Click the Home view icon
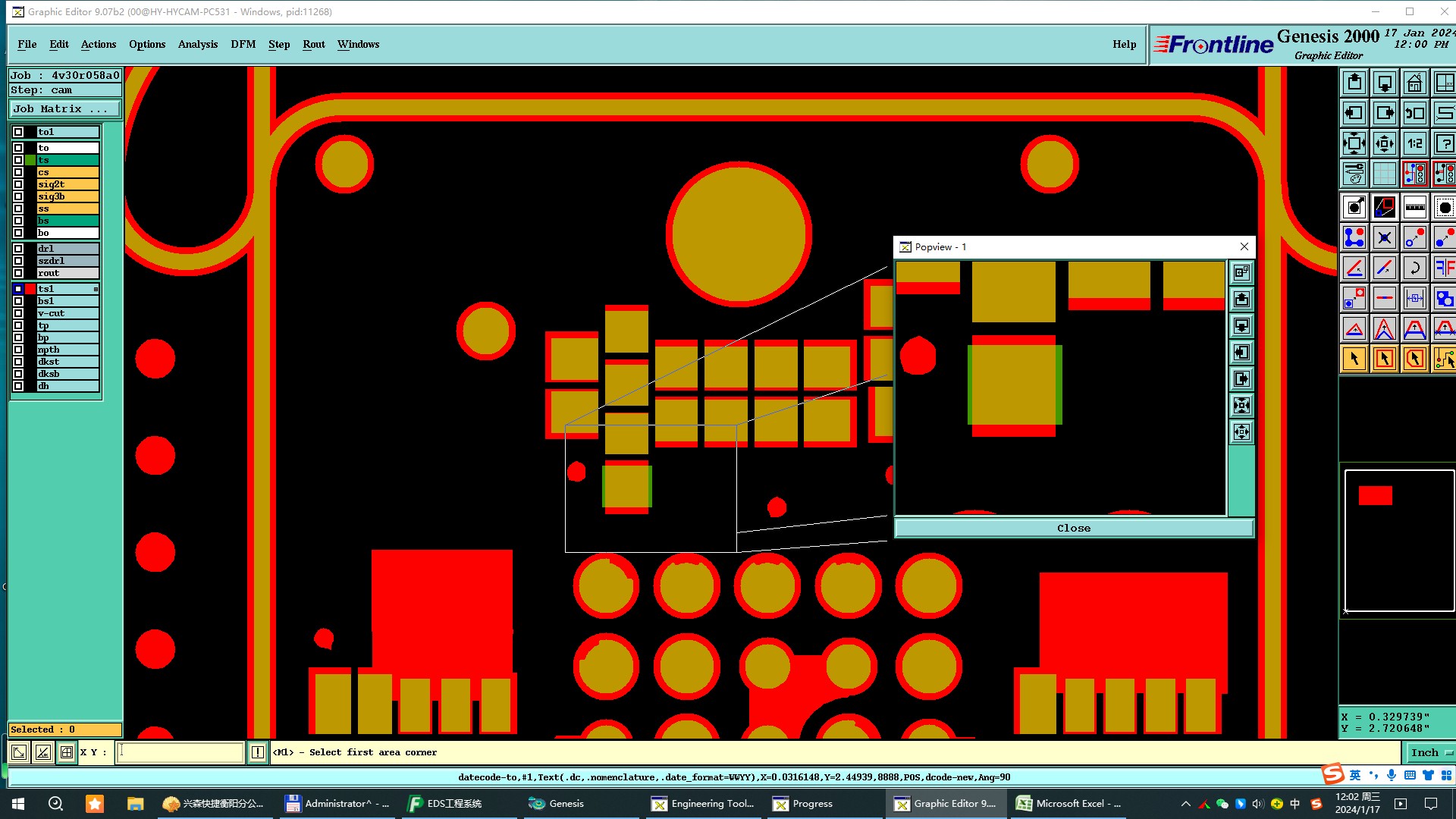Image resolution: width=1456 pixels, height=819 pixels. point(1414,83)
